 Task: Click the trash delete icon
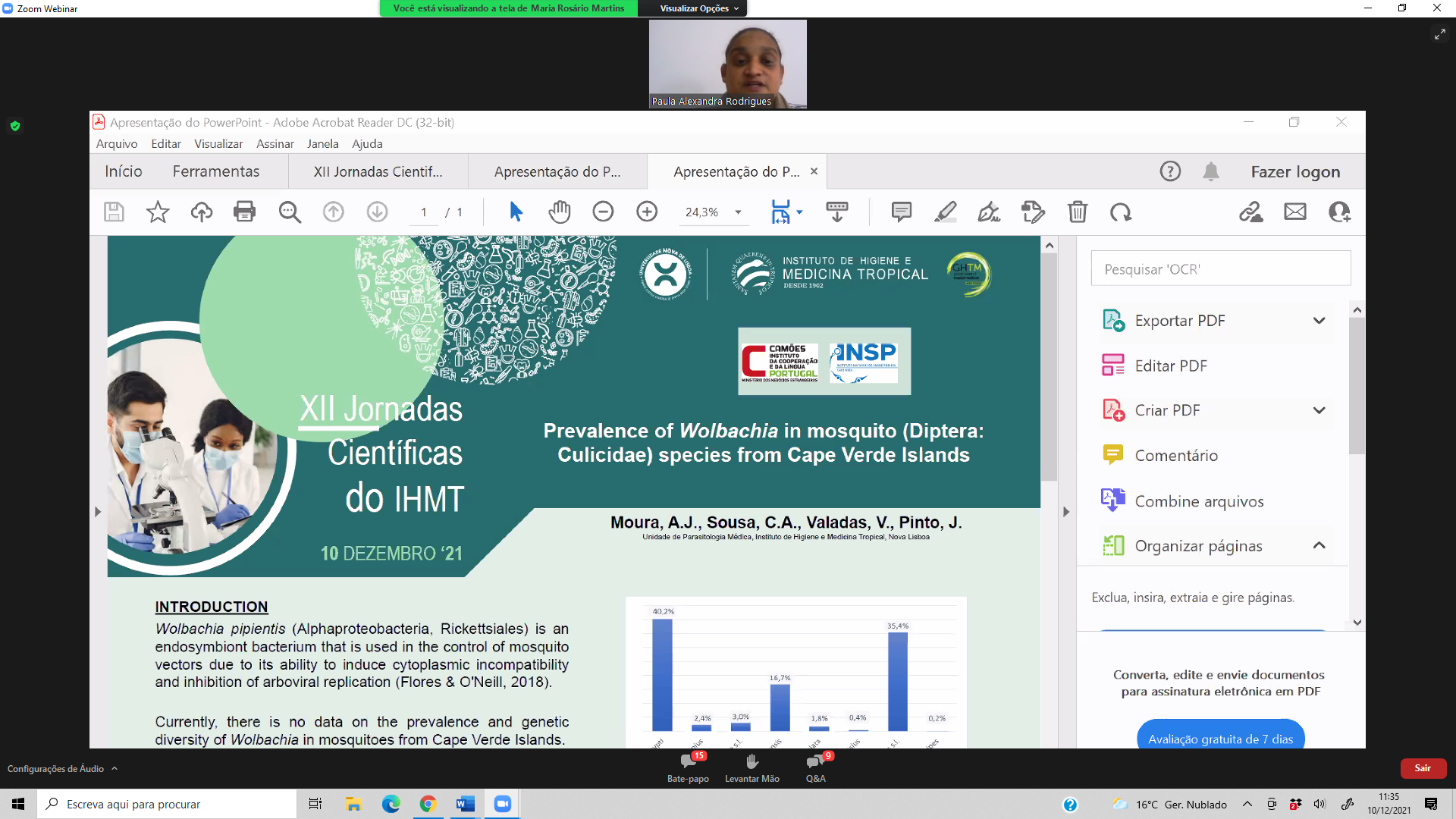coord(1077,212)
